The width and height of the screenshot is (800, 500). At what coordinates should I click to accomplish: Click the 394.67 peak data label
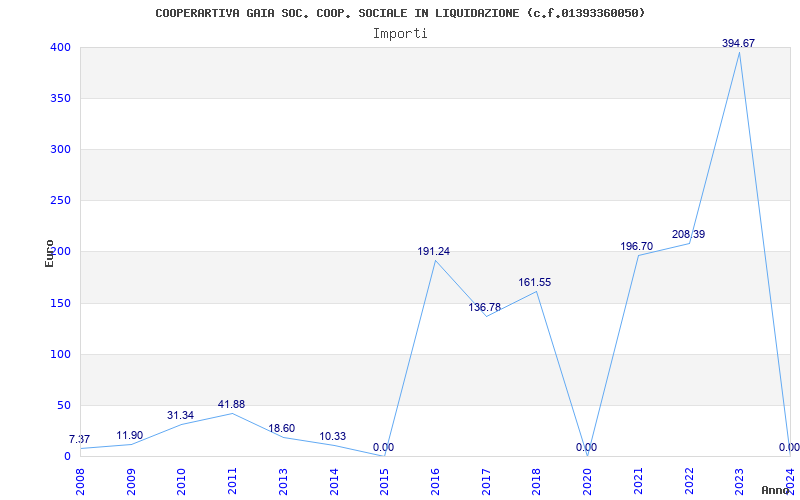(738, 43)
